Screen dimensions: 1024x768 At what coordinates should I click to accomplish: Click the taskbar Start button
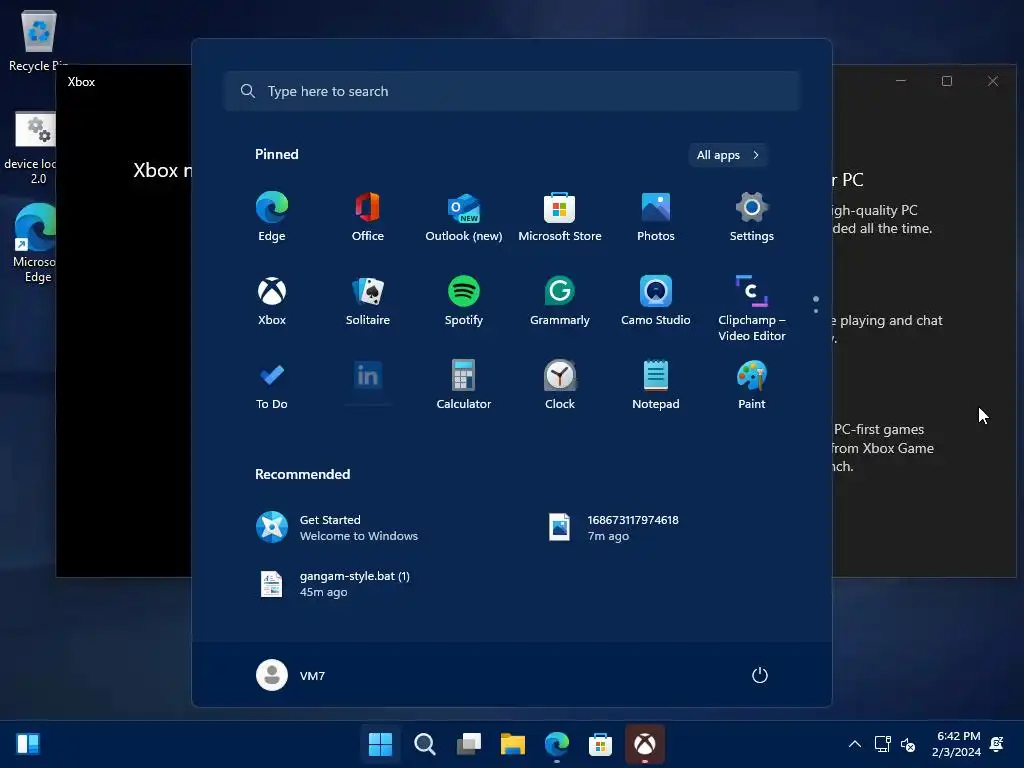[380, 744]
